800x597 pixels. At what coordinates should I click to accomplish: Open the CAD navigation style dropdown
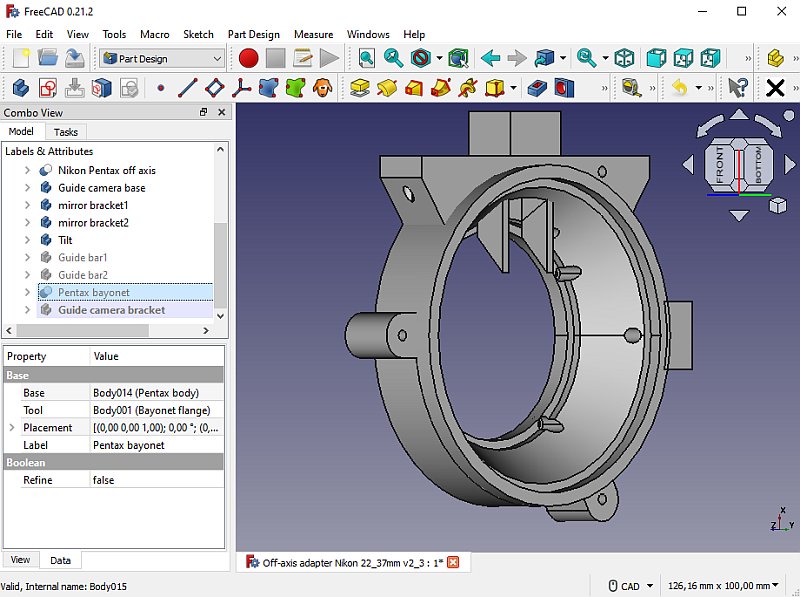(x=631, y=586)
